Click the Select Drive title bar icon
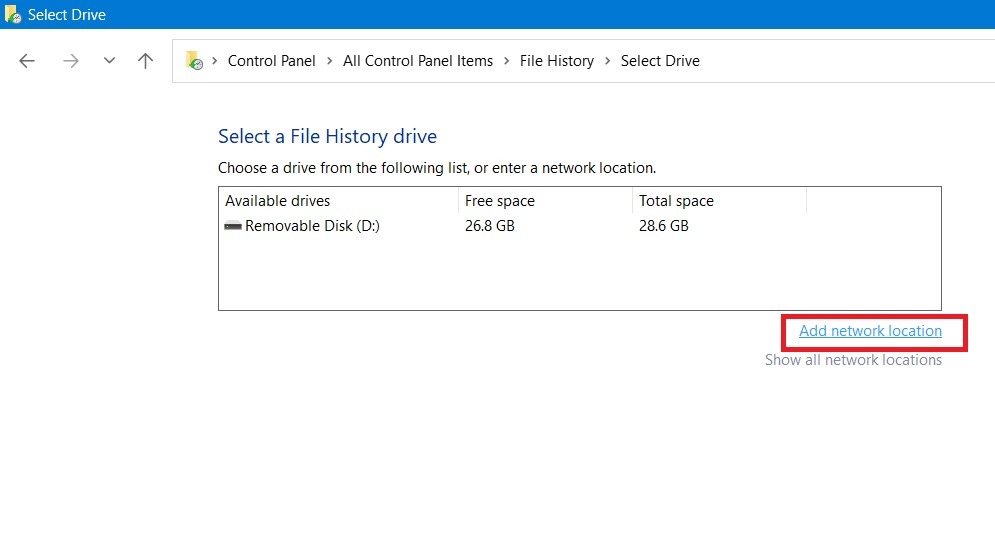 (x=13, y=15)
